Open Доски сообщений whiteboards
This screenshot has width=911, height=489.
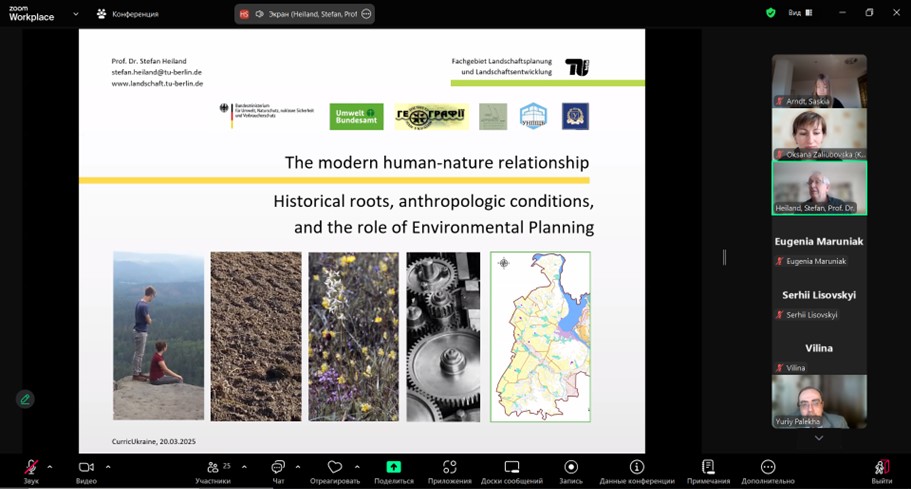[511, 468]
